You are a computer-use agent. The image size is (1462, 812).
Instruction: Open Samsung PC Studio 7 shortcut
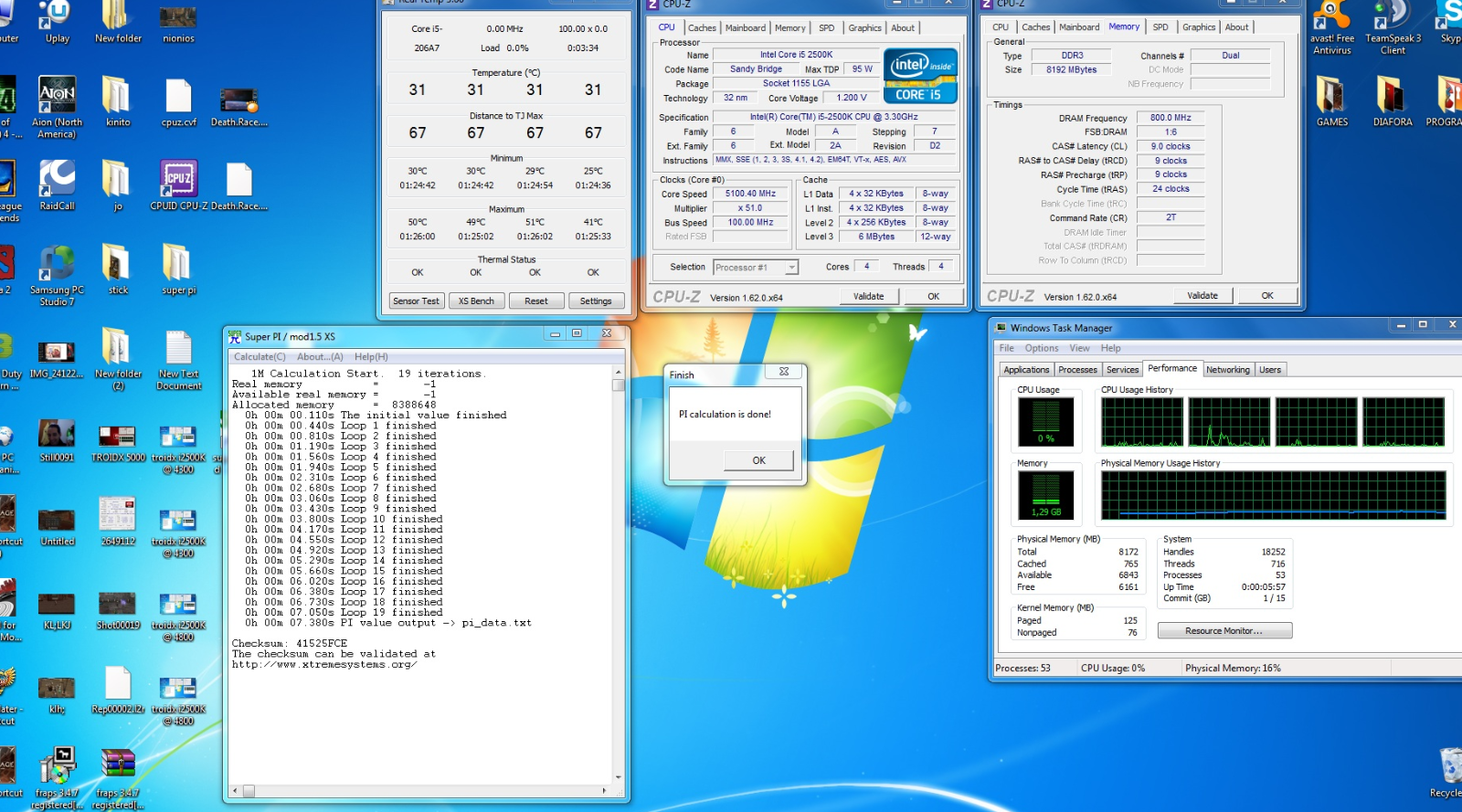pyautogui.click(x=57, y=276)
